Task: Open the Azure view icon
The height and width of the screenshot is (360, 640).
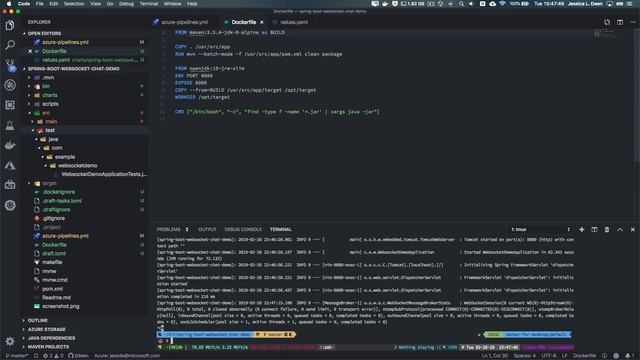Action: coord(10,165)
